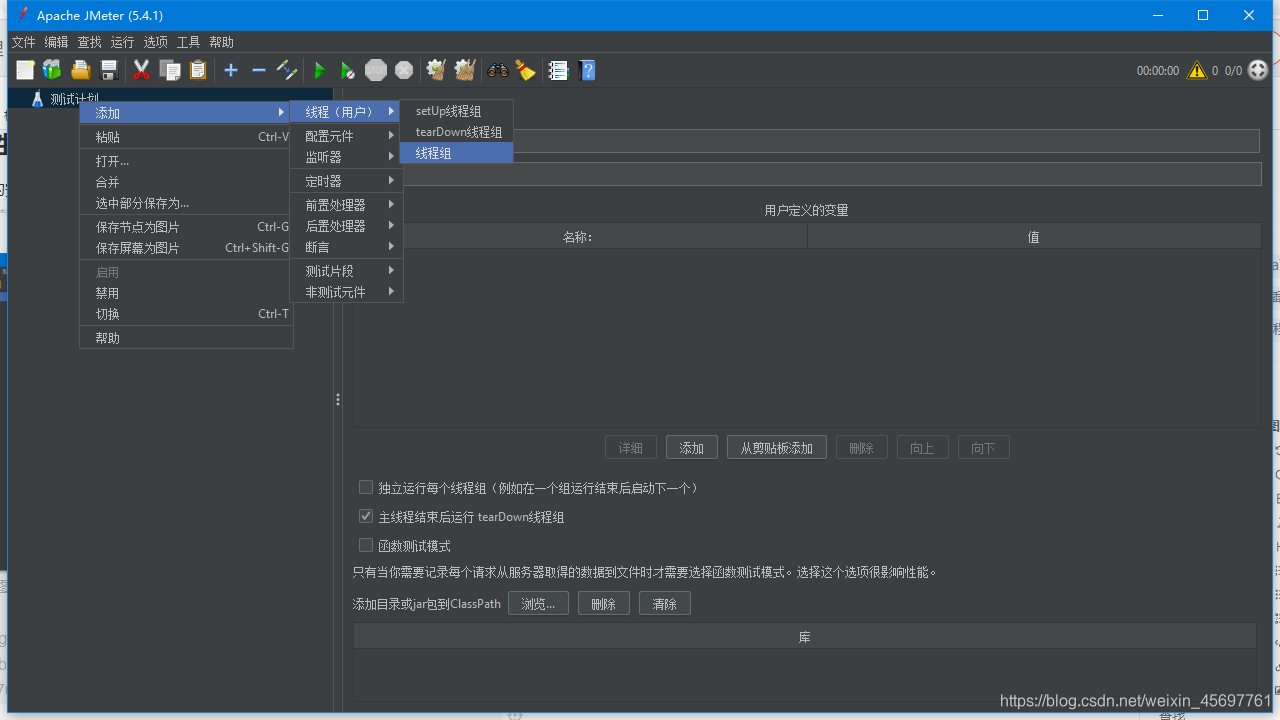
Task: Click the 清除 button
Action: click(x=665, y=604)
